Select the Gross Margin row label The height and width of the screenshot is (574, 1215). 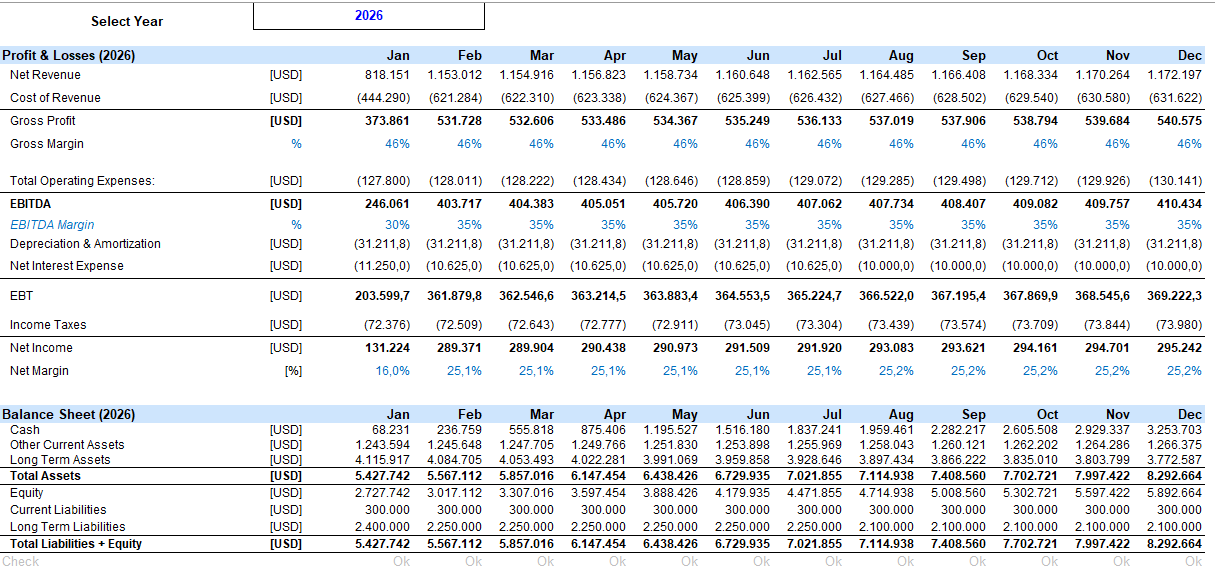(47, 144)
